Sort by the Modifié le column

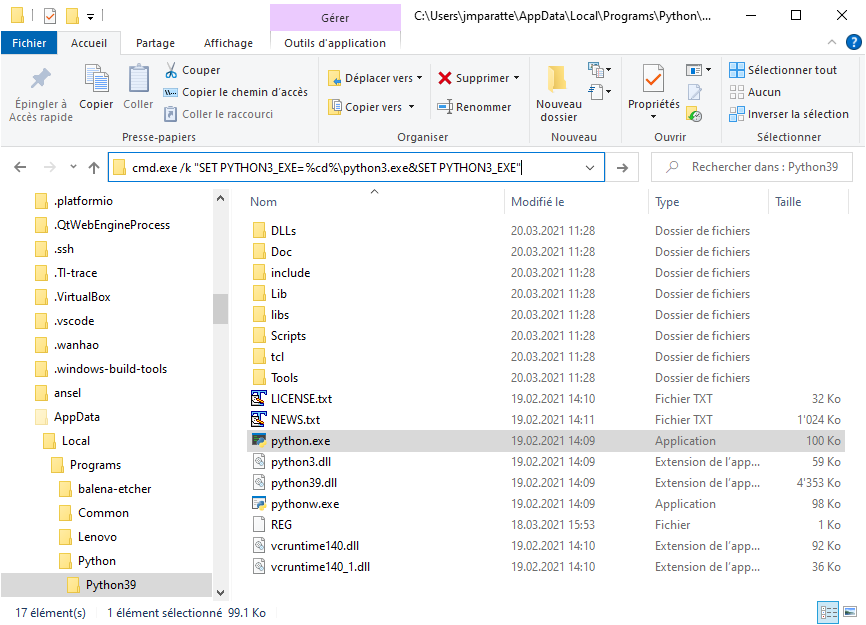(537, 202)
